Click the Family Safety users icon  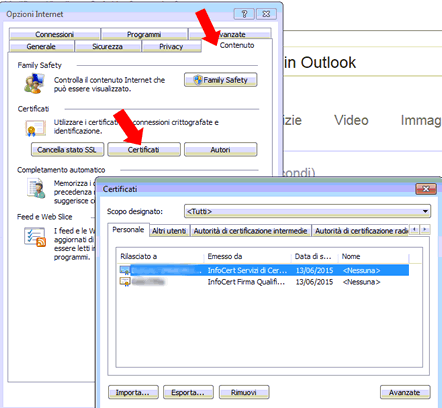(34, 83)
